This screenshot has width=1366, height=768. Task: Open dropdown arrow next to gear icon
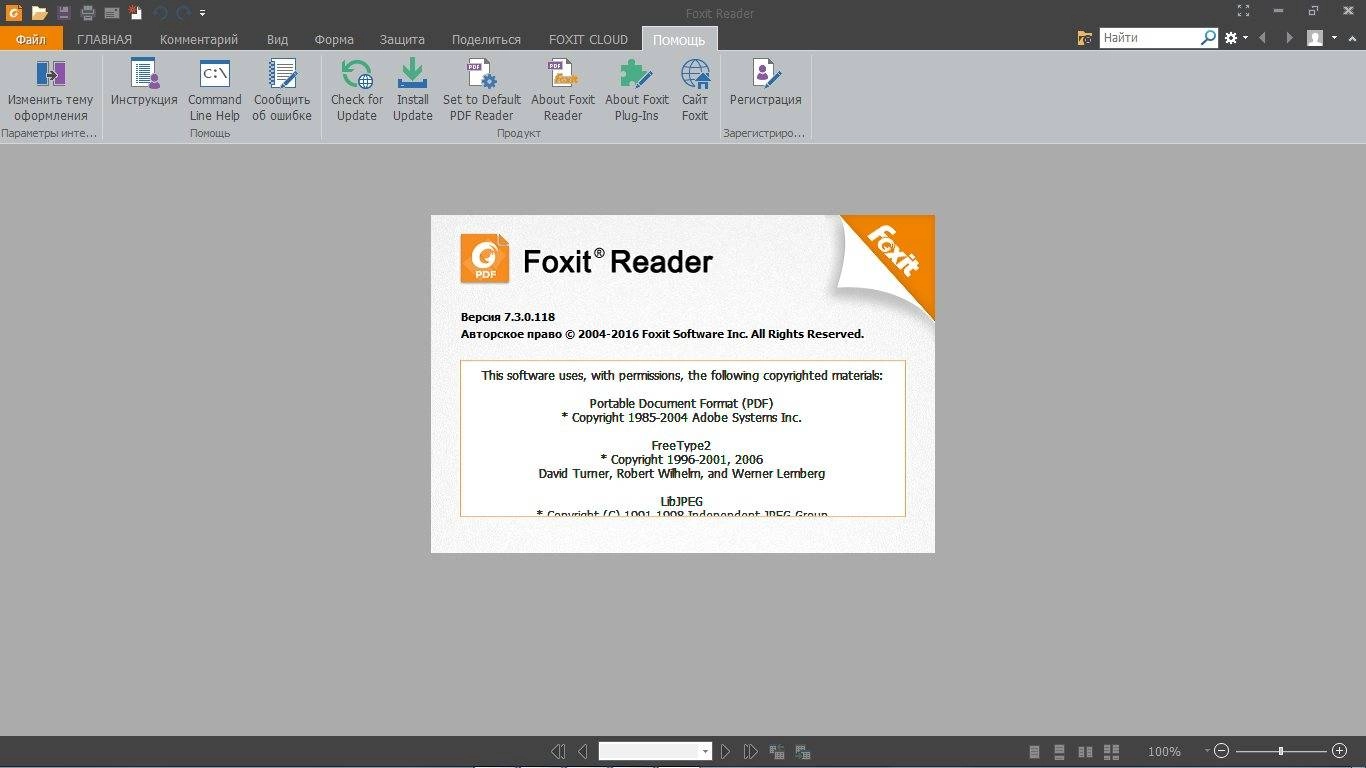click(x=1245, y=38)
